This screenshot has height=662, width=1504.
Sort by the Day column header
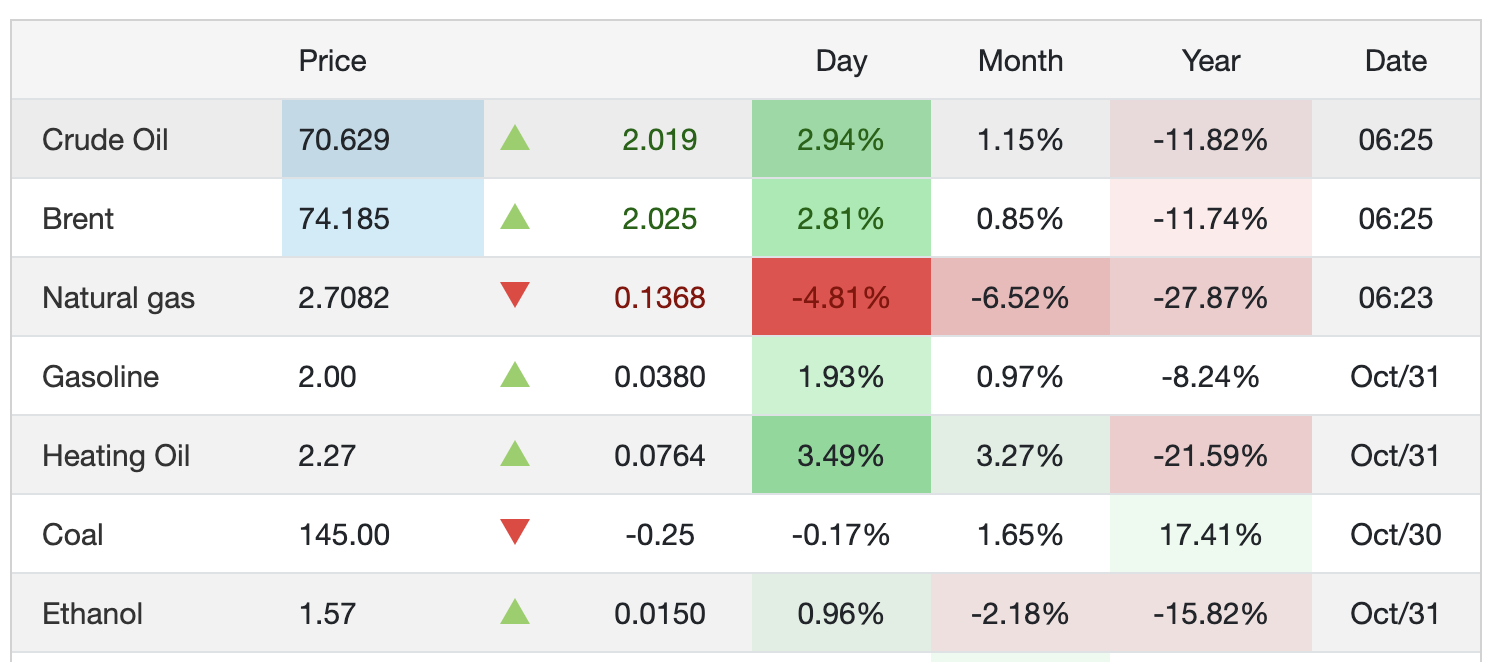tap(841, 61)
